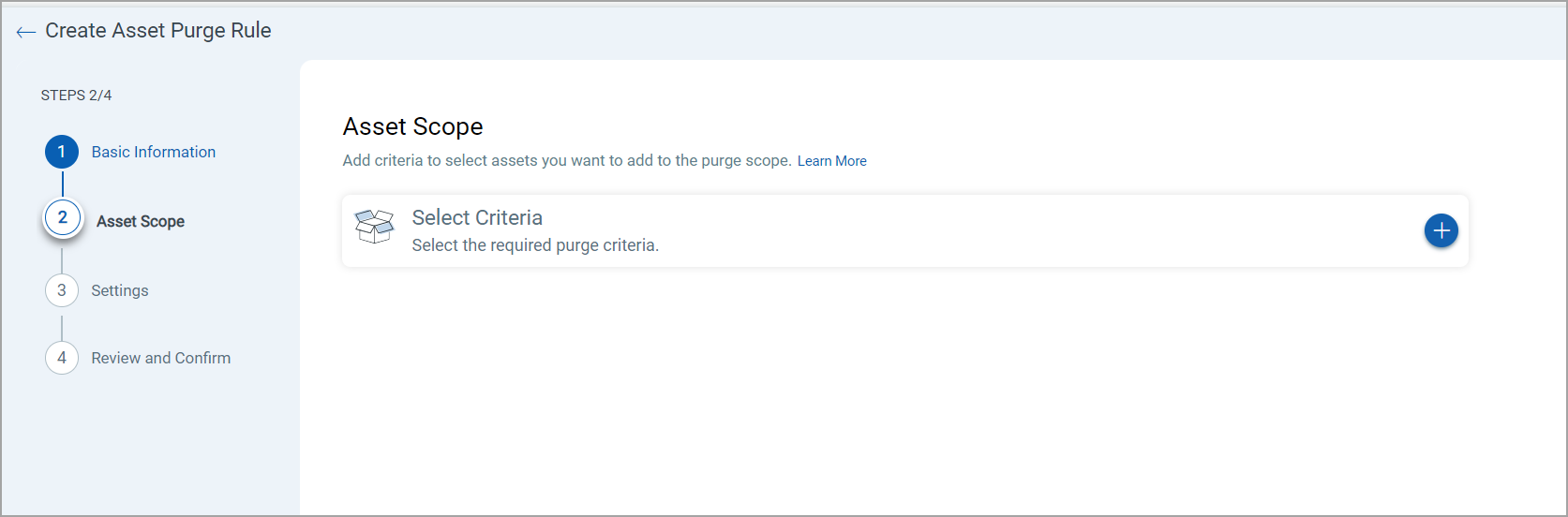Select the step 1 numbered circle
Image resolution: width=1568 pixels, height=517 pixels.
[62, 152]
